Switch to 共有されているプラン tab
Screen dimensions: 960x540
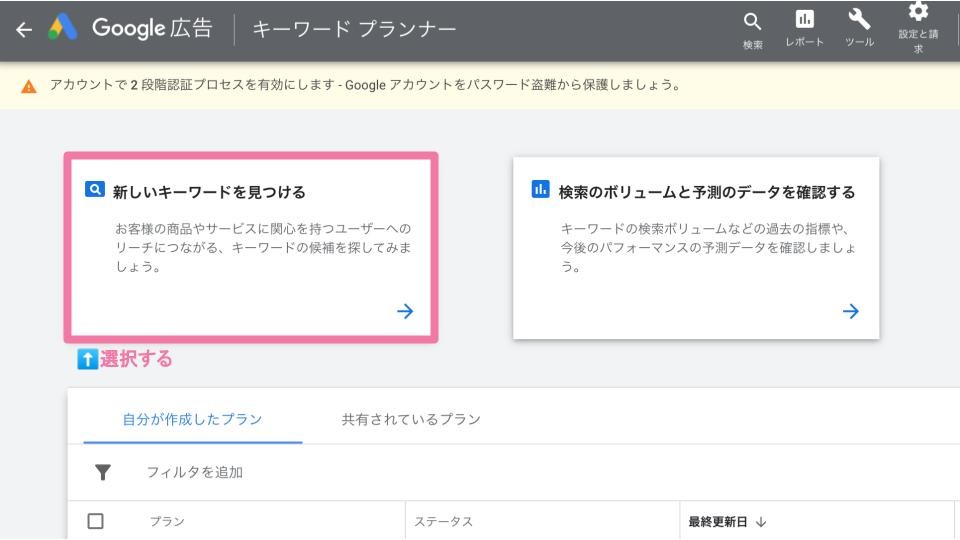tap(411, 419)
